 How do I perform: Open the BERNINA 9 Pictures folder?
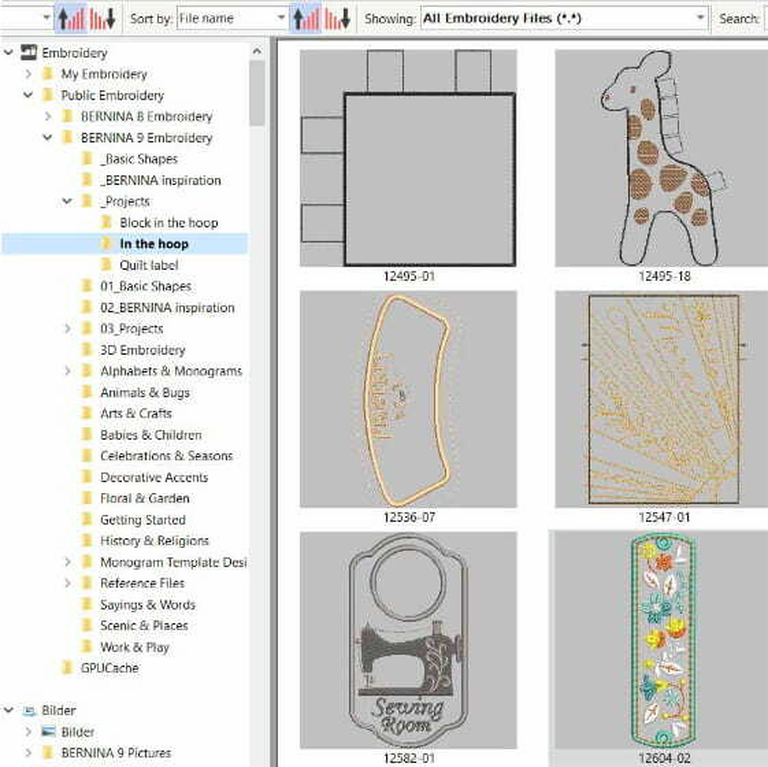pos(115,753)
